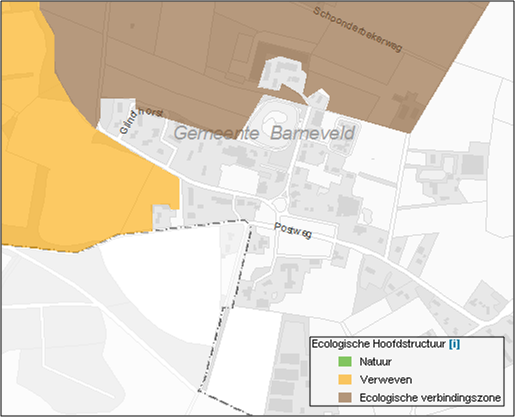The image size is (515, 417).
Task: Click the roundabout on Postweg
Action: click(280, 204)
